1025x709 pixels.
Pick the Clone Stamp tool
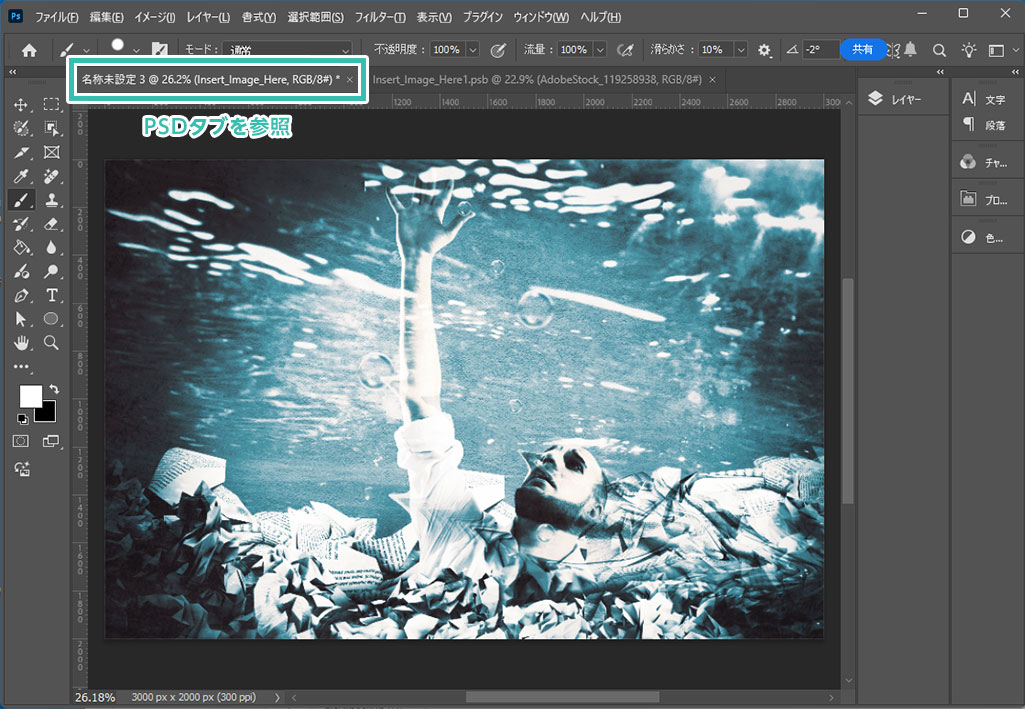52,200
